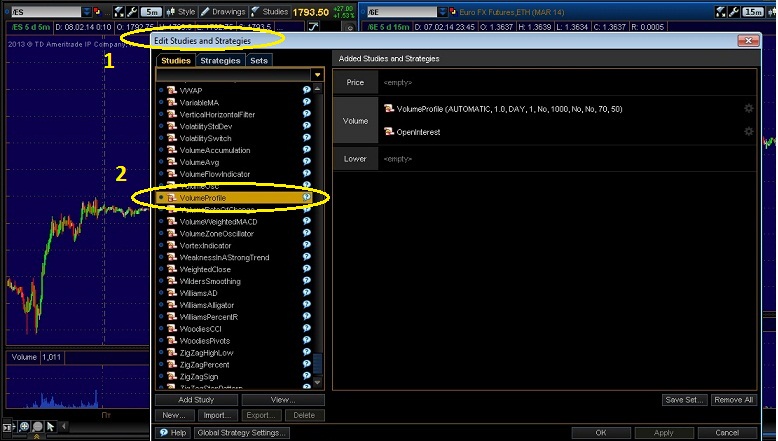Click the studies list scroll up arrow
This screenshot has width=778, height=441.
pos(318,89)
